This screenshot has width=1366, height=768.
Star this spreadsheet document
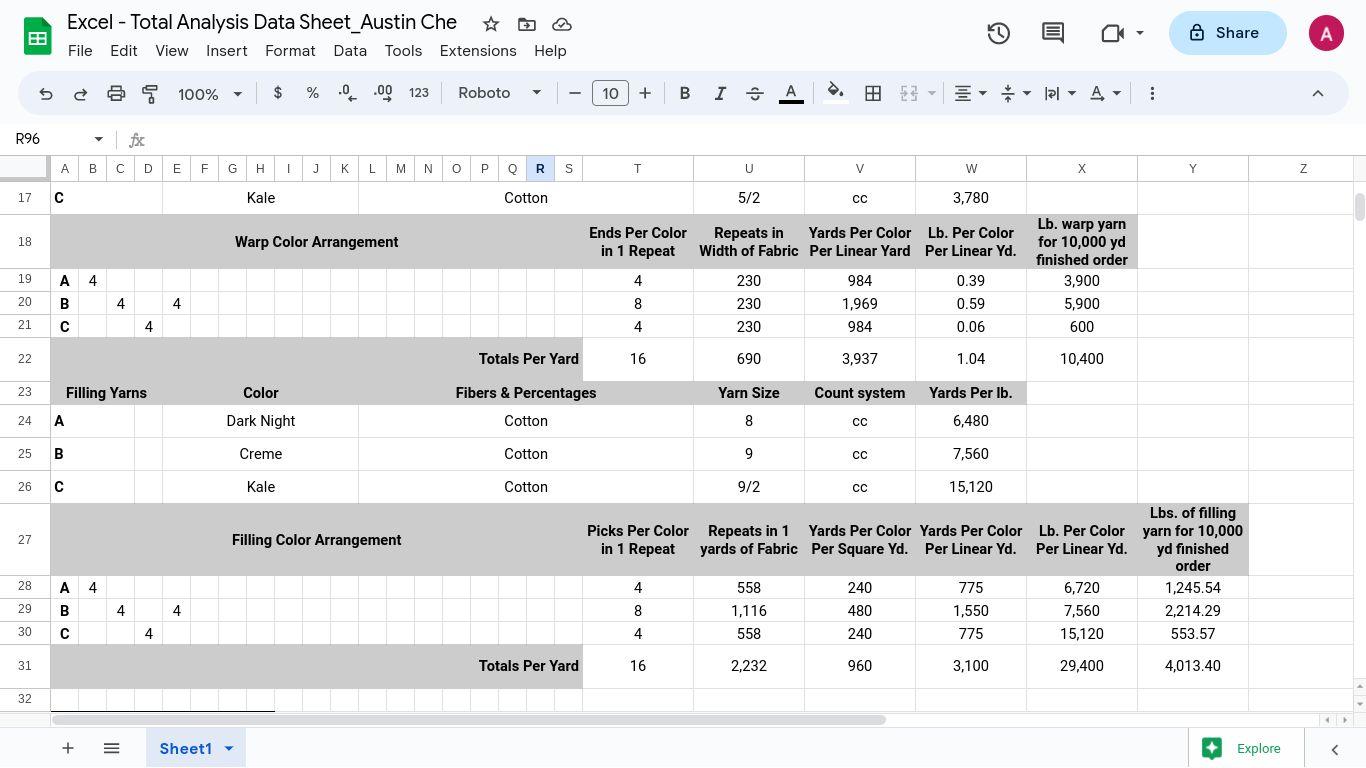(x=491, y=24)
